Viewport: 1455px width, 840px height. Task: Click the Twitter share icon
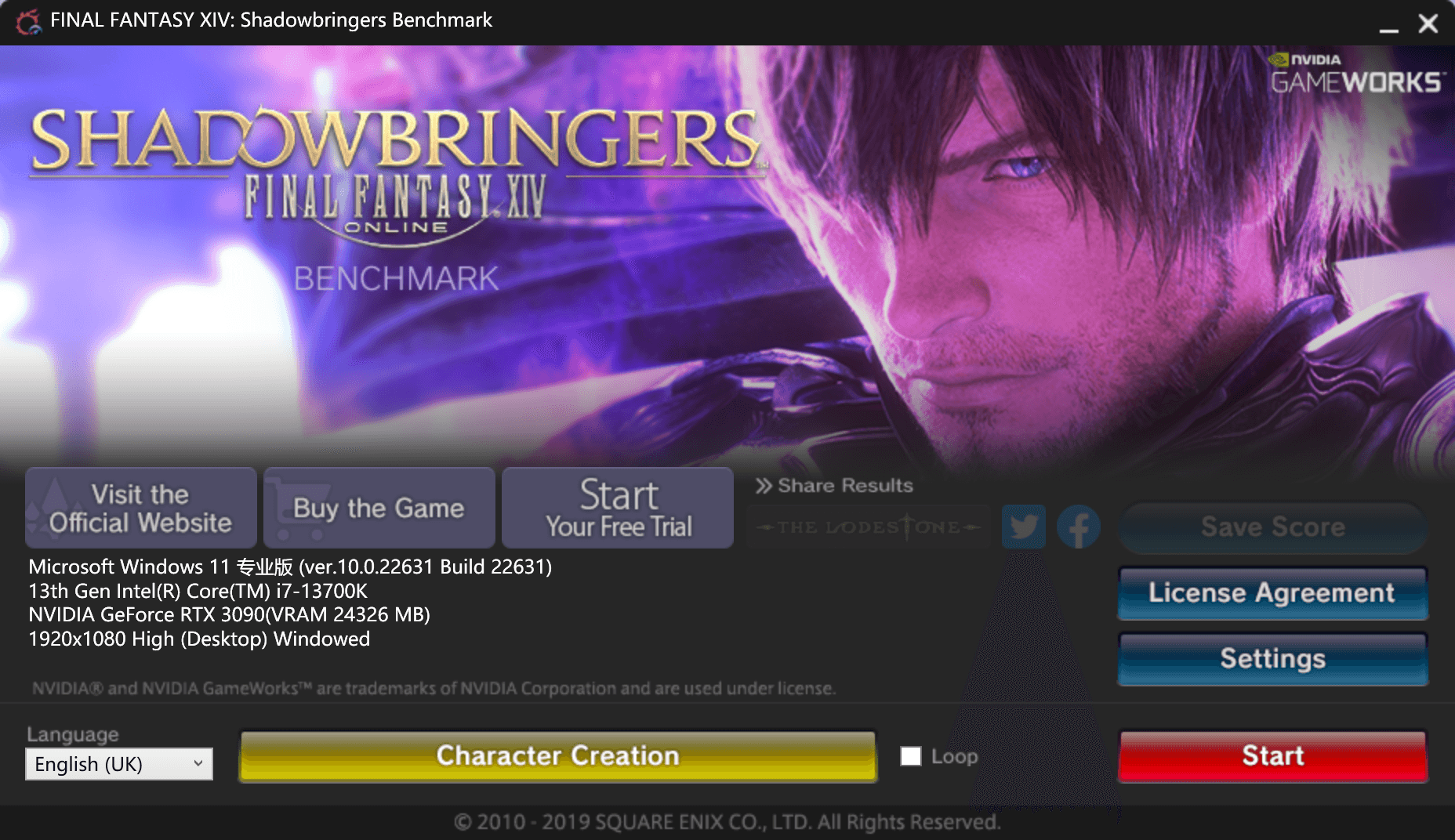click(x=1023, y=527)
